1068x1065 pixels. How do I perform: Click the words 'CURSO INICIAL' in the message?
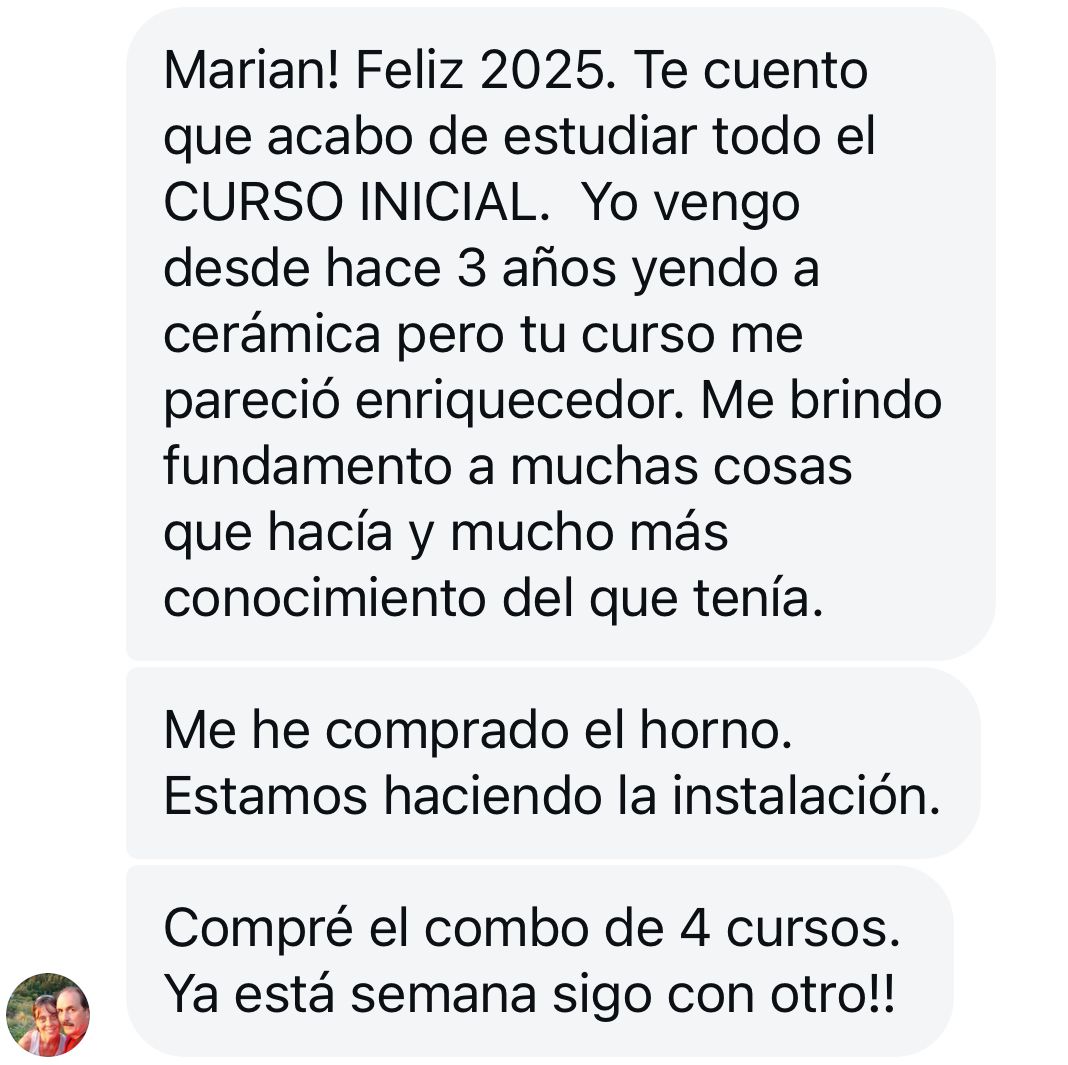(x=357, y=202)
